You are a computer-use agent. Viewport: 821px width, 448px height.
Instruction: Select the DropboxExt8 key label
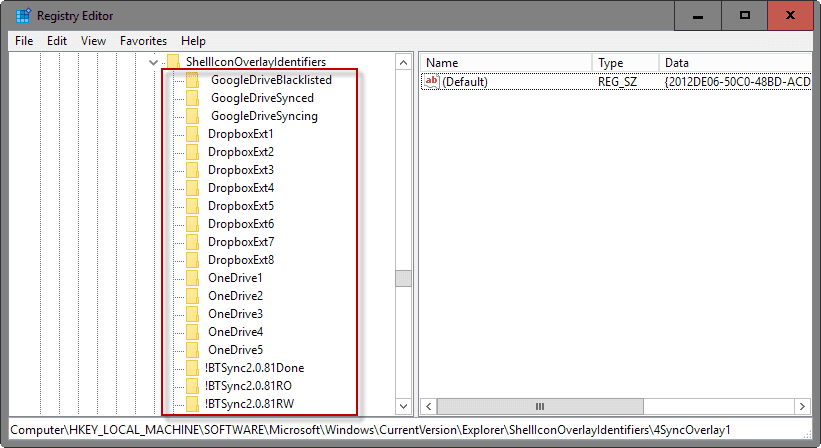(241, 260)
